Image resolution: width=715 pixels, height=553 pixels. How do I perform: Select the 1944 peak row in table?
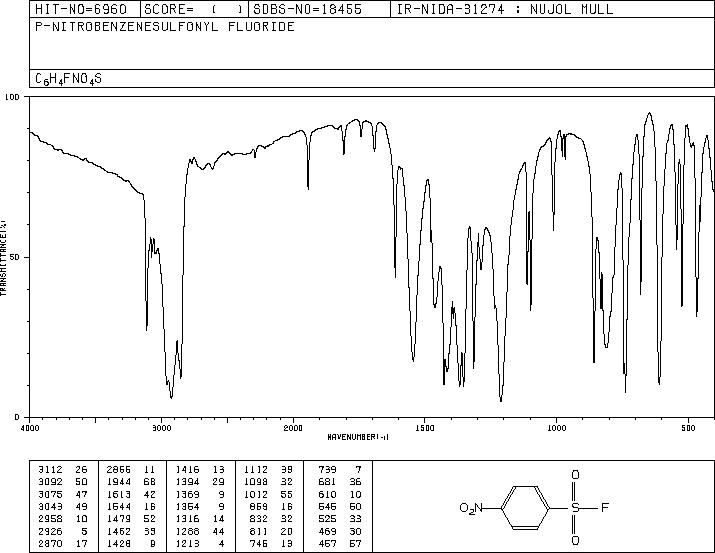(x=131, y=482)
